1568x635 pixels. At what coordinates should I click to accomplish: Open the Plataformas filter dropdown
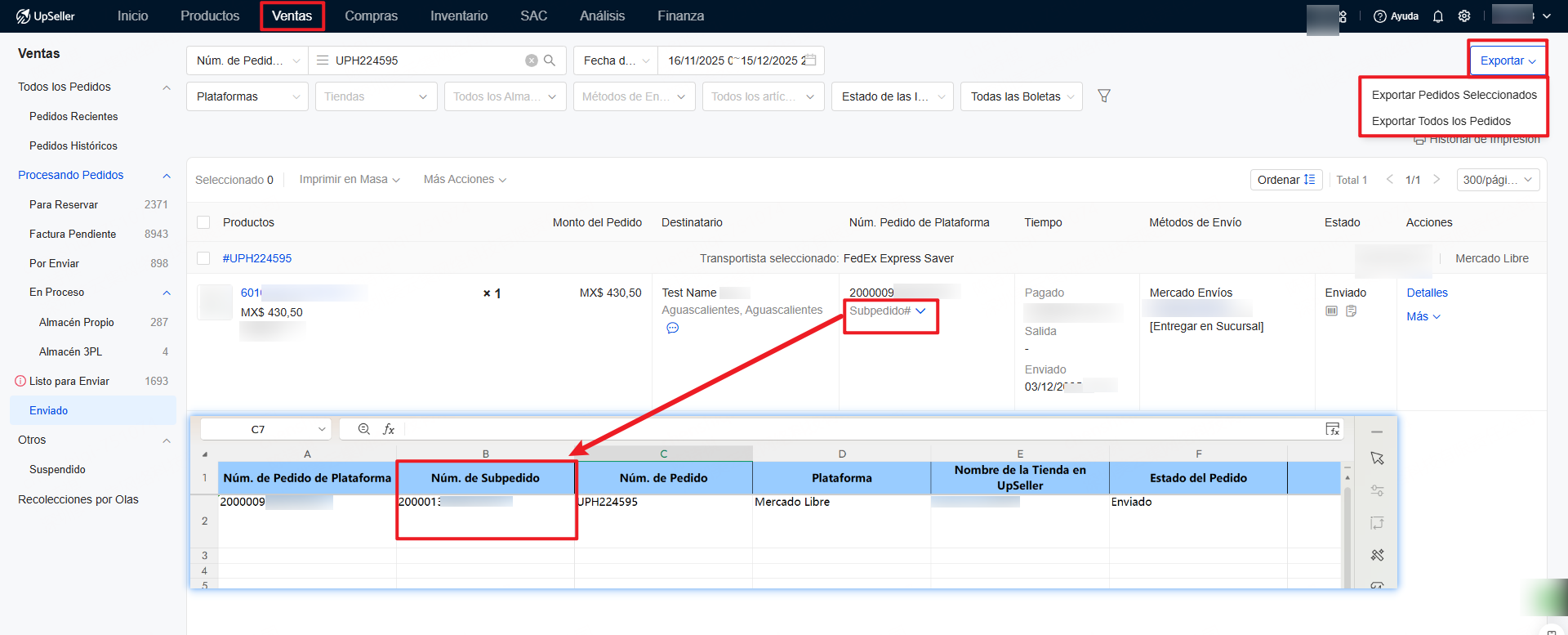(247, 96)
